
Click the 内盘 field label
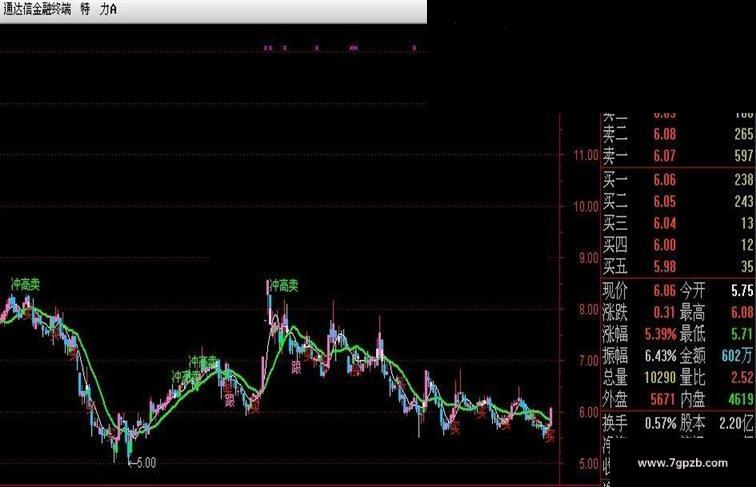click(693, 399)
